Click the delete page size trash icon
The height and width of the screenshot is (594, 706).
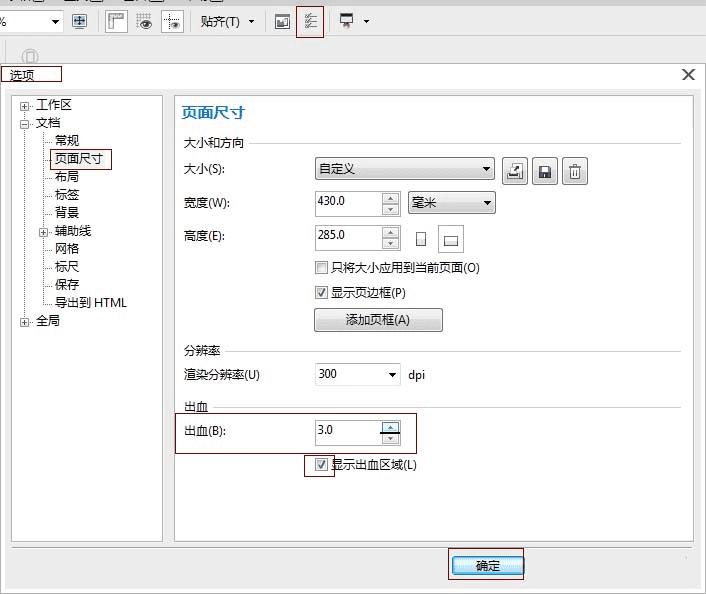click(575, 171)
